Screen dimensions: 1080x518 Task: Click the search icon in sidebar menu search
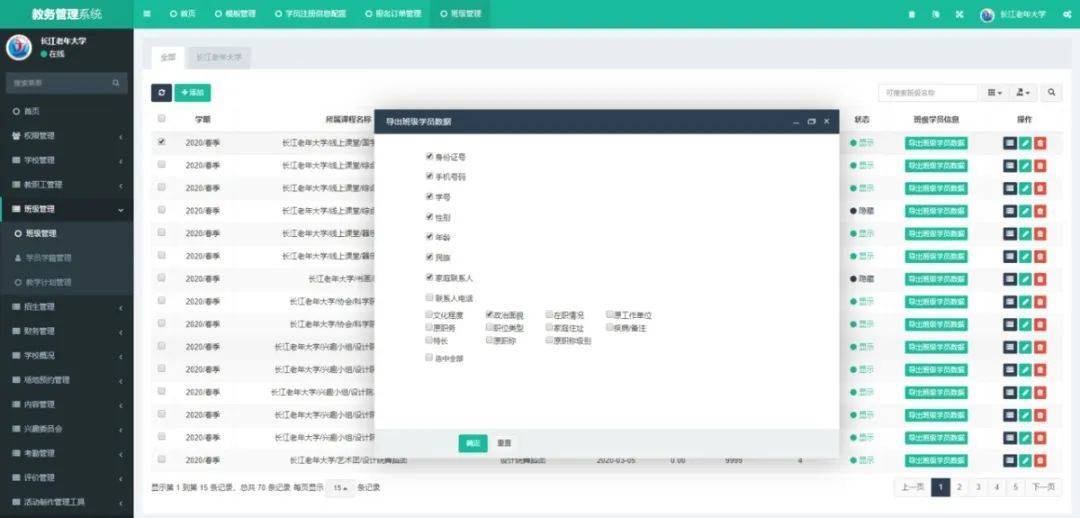pyautogui.click(x=116, y=83)
